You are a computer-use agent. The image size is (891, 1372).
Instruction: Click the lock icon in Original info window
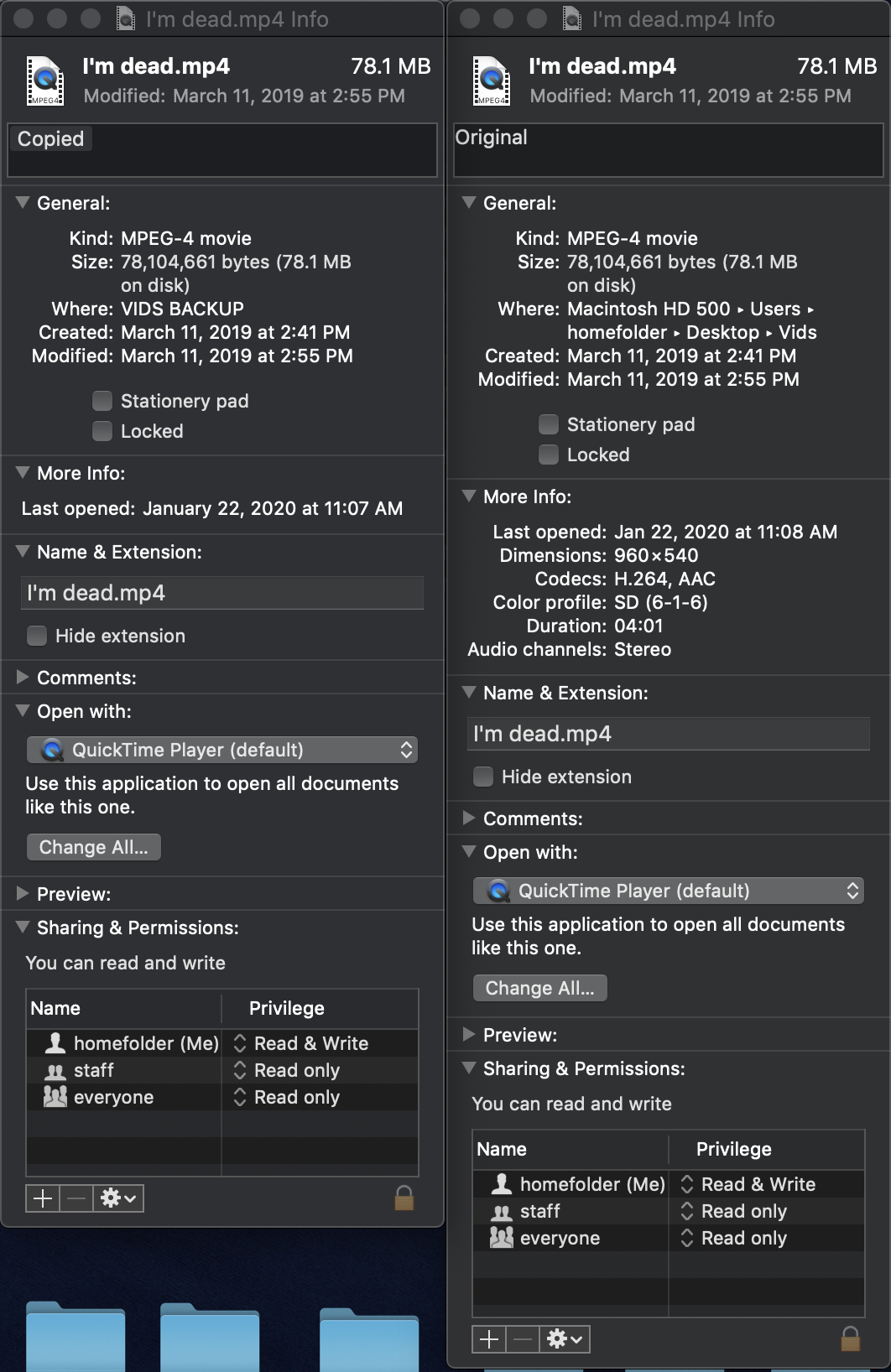[851, 1338]
